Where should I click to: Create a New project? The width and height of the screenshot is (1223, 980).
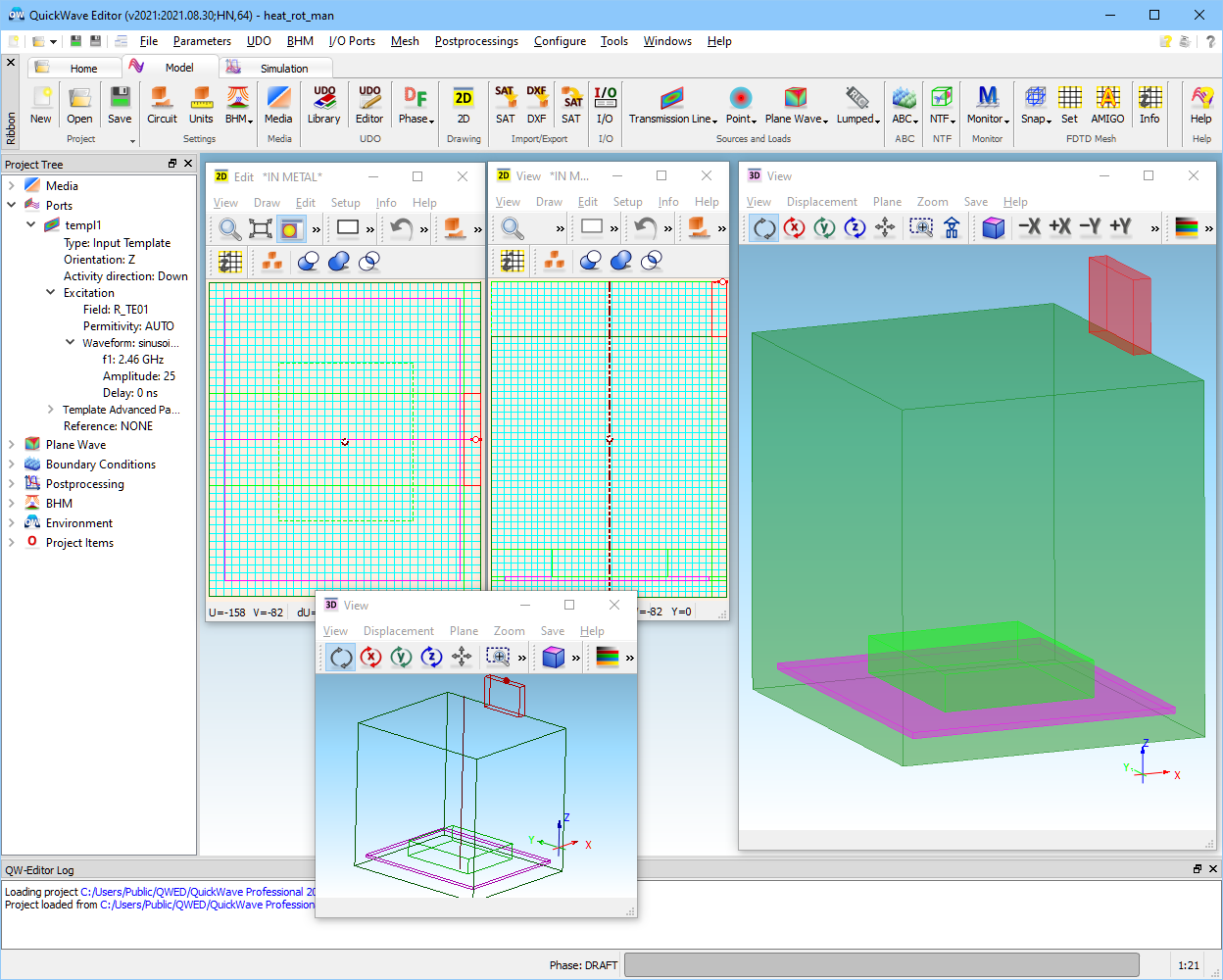click(x=41, y=105)
